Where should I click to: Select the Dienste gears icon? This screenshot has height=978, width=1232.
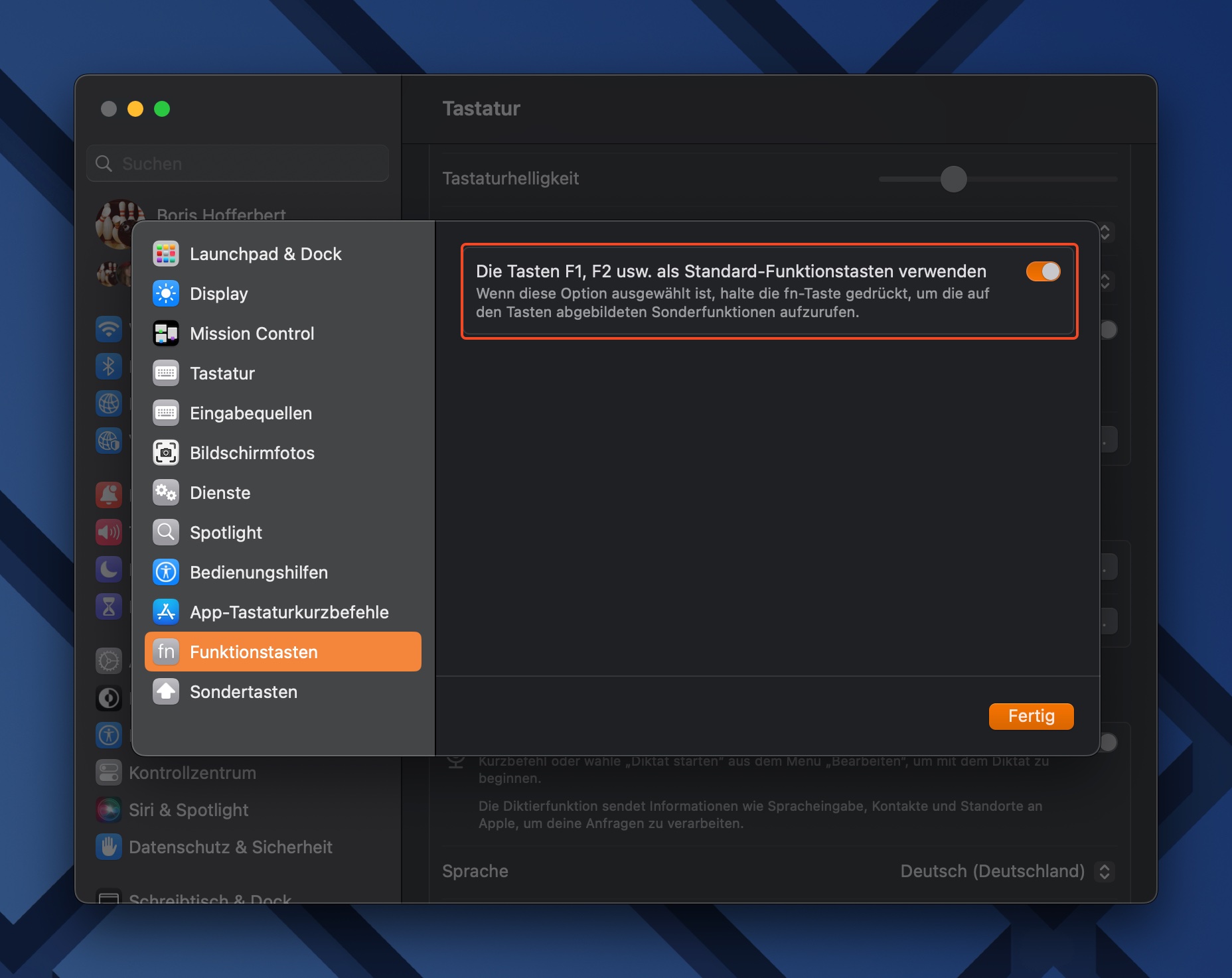pos(165,493)
